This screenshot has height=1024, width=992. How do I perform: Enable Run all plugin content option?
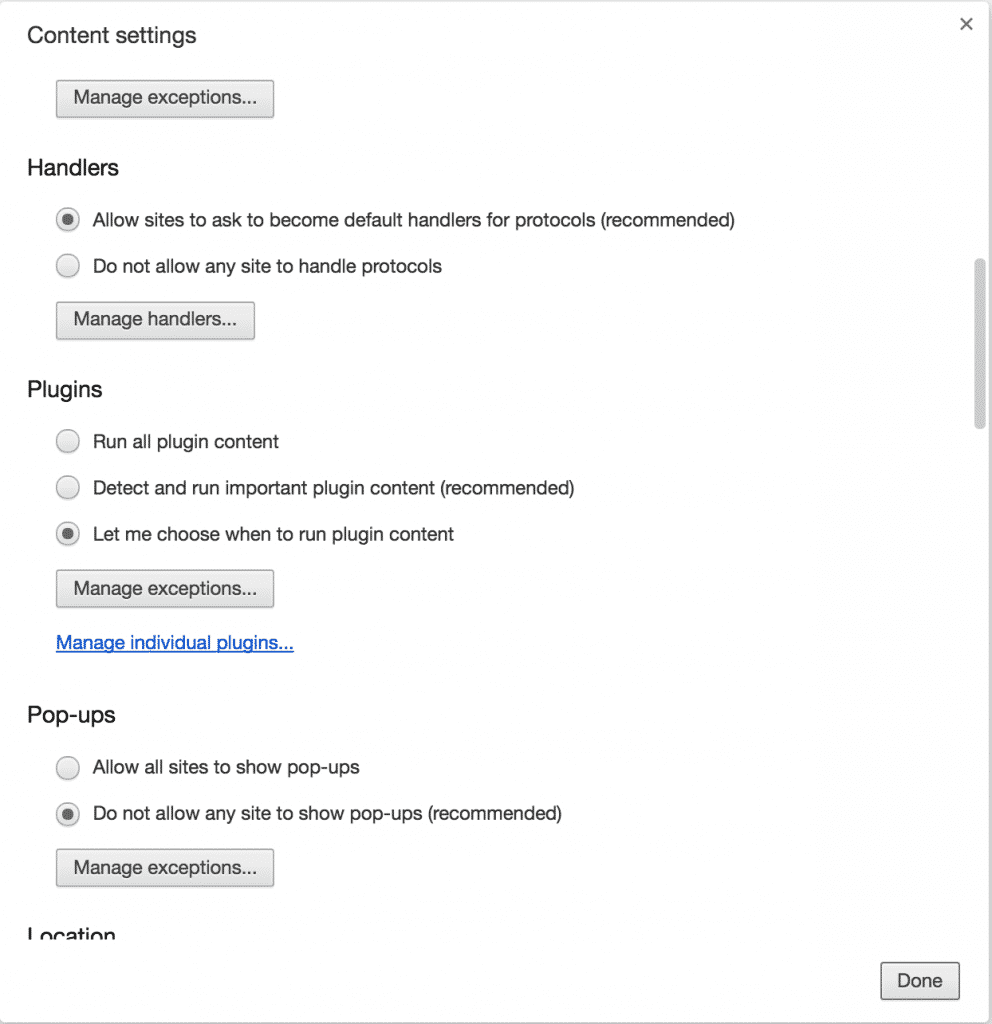pyautogui.click(x=68, y=441)
